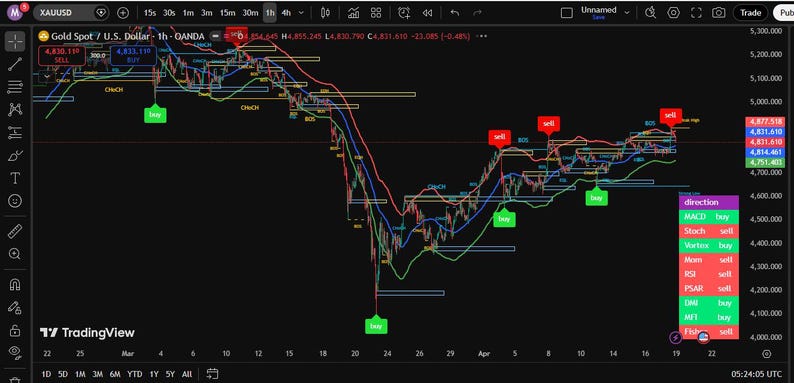Undo the last chart action

click(455, 13)
